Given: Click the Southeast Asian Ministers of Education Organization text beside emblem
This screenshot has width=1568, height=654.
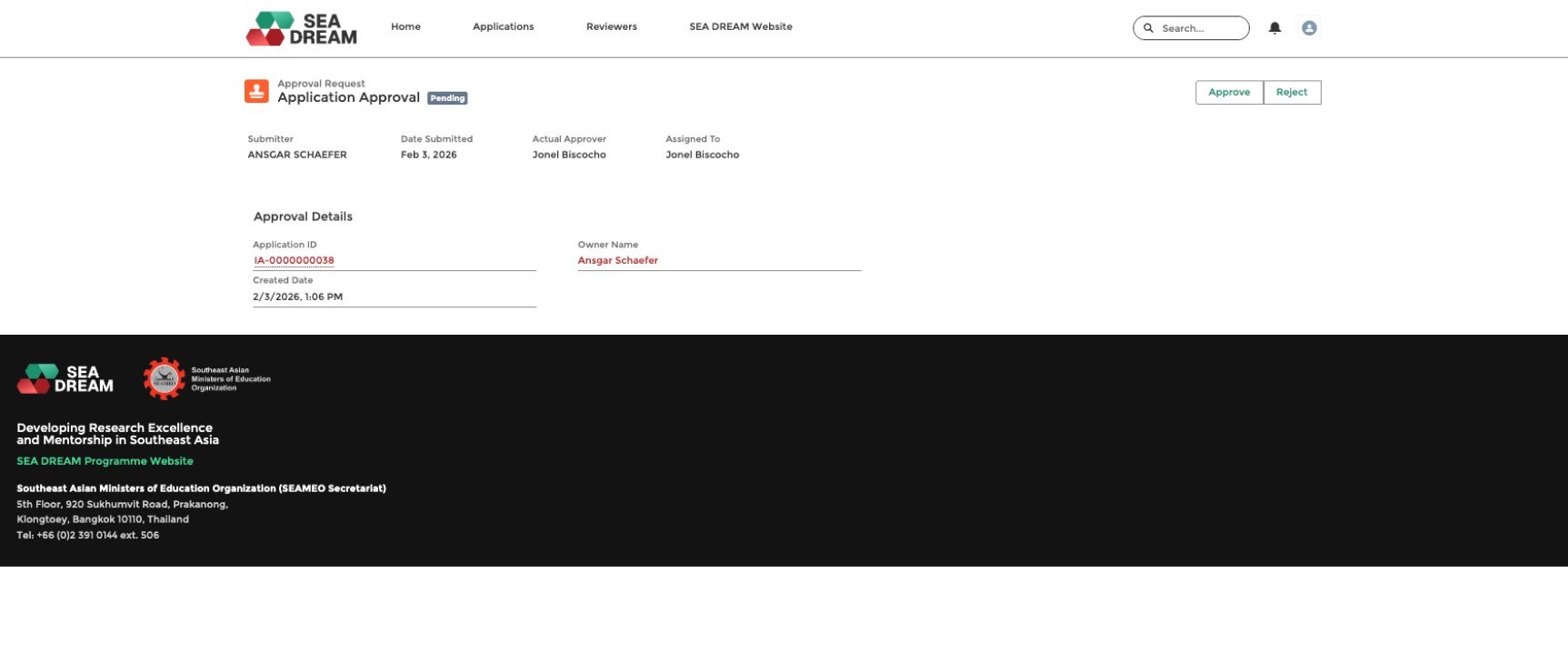Looking at the screenshot, I should point(231,378).
